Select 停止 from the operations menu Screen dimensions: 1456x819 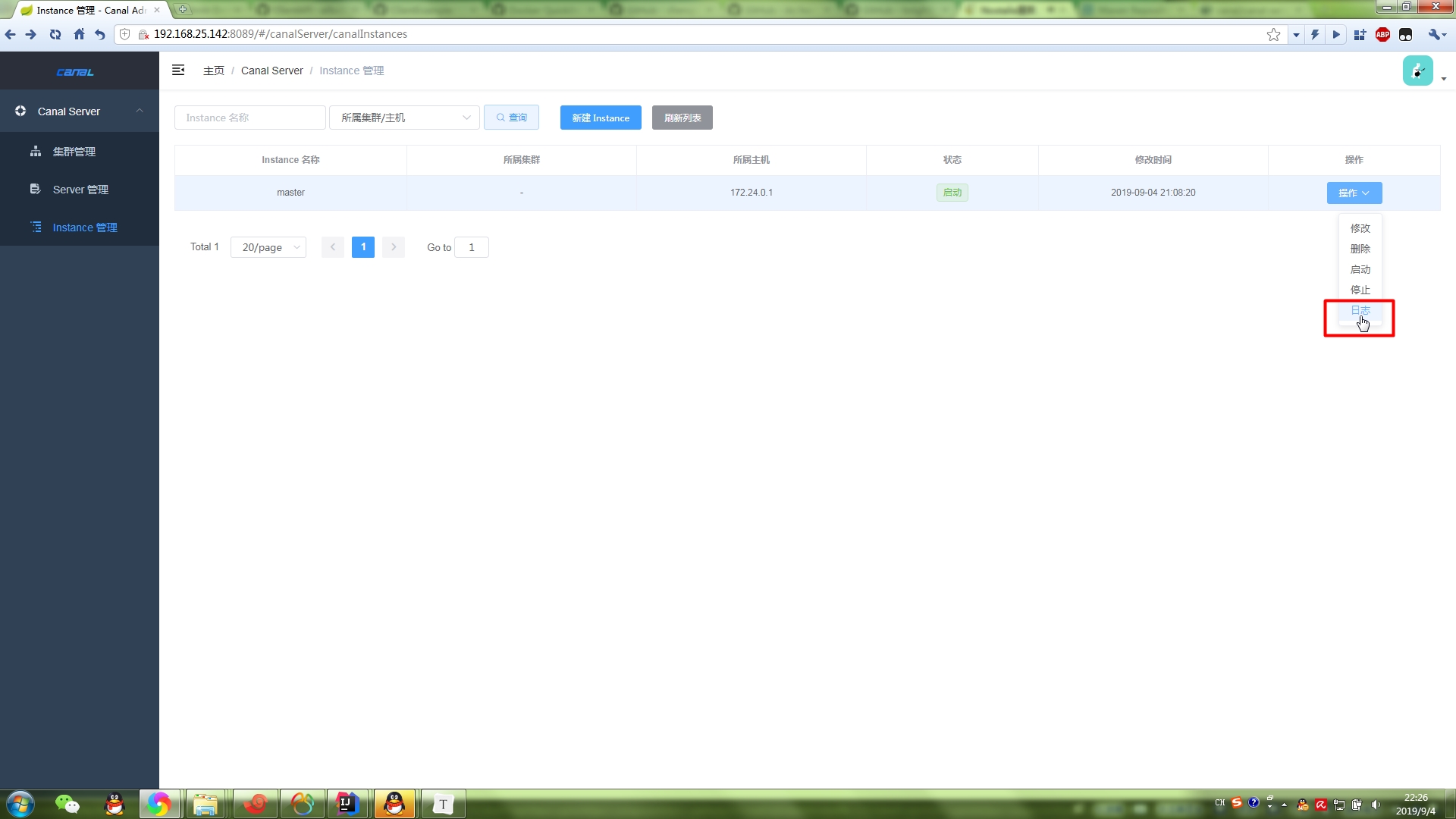[x=1360, y=290]
